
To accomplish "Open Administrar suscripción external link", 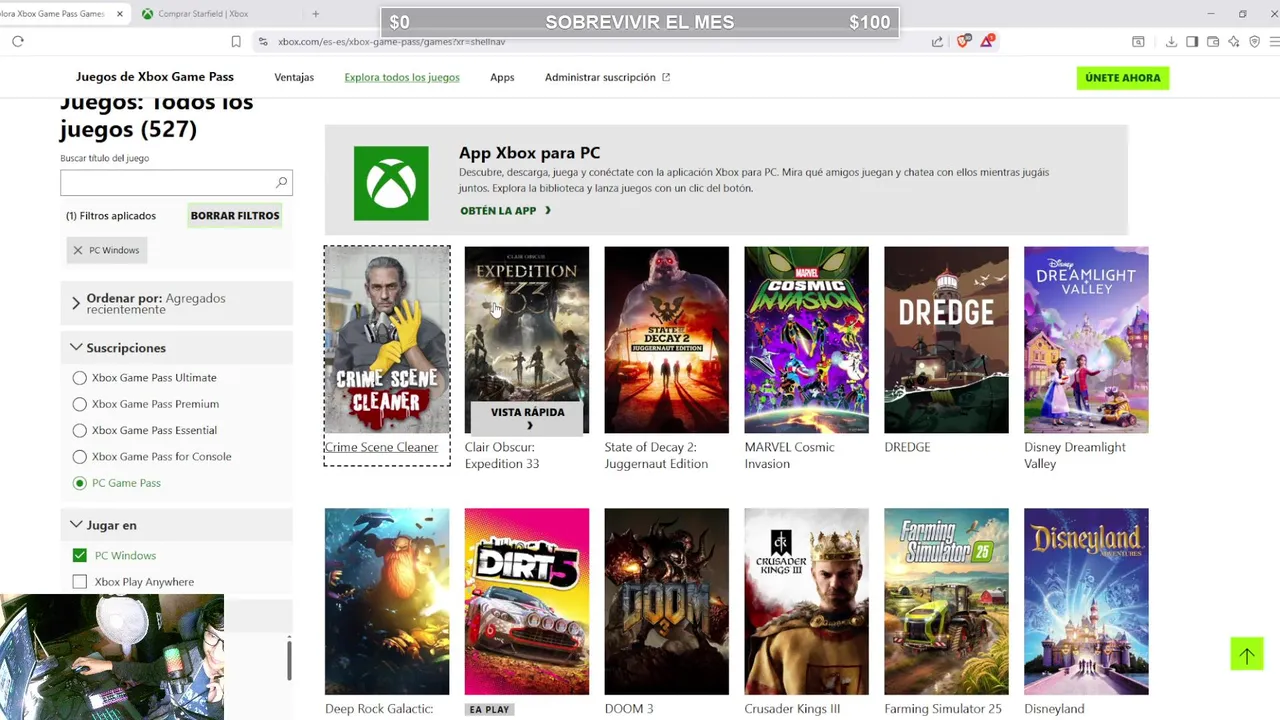I will coord(607,77).
